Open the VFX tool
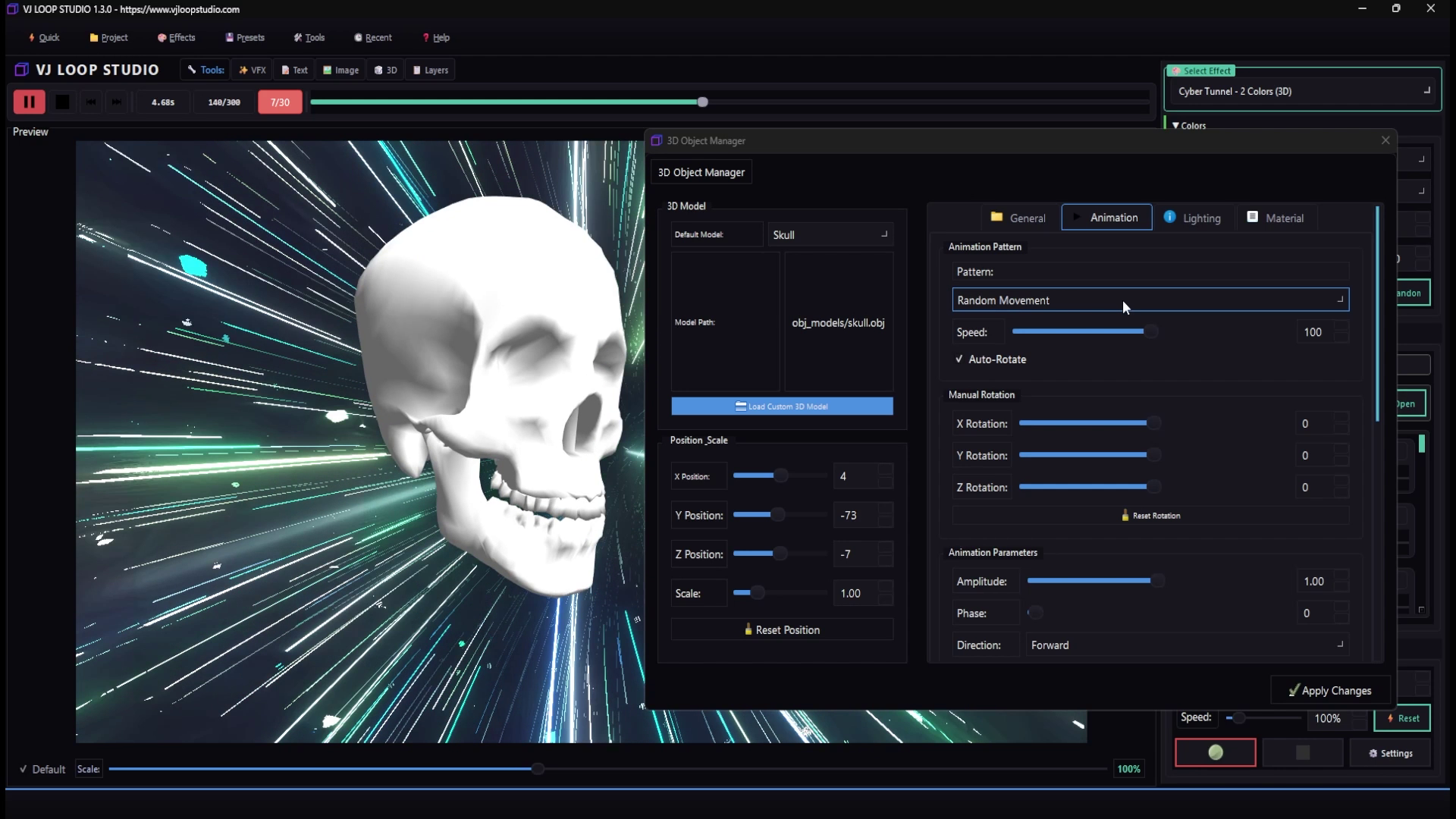 253,70
